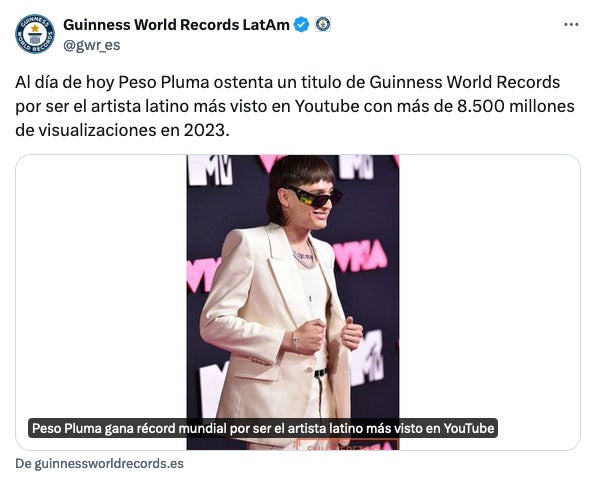Open the Guinness World Records profile avatar
Viewport: 597px width, 478px height.
click(x=35, y=34)
